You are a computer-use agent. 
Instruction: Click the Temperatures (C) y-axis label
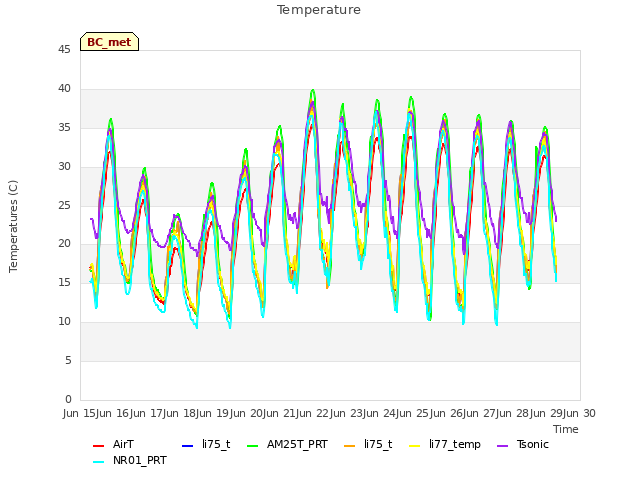13,226
